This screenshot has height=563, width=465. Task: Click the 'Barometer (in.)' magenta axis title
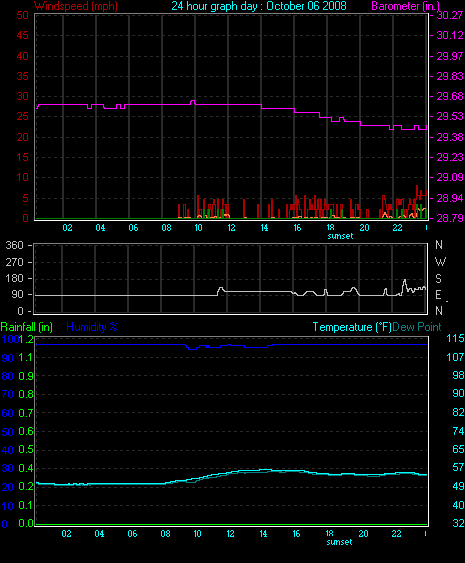pyautogui.click(x=405, y=6)
